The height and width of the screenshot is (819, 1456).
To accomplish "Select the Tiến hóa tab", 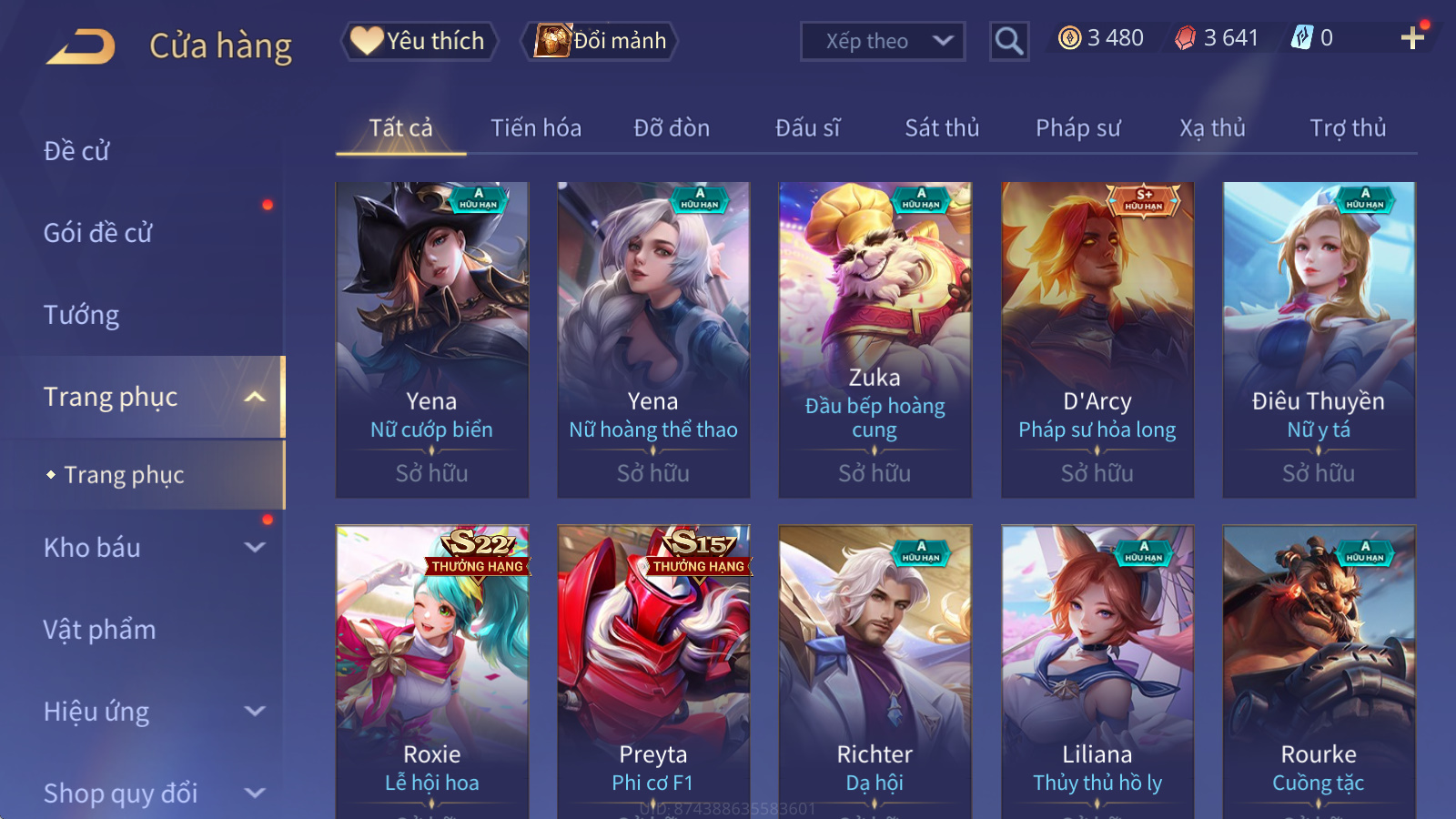I will point(536,128).
